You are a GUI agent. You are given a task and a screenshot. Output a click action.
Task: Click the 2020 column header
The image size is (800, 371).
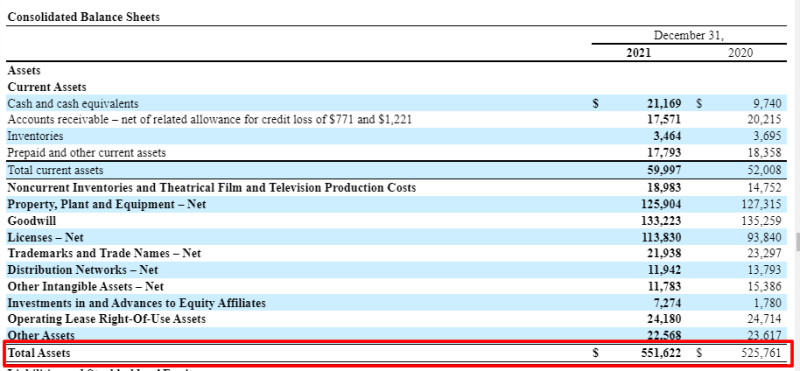740,53
